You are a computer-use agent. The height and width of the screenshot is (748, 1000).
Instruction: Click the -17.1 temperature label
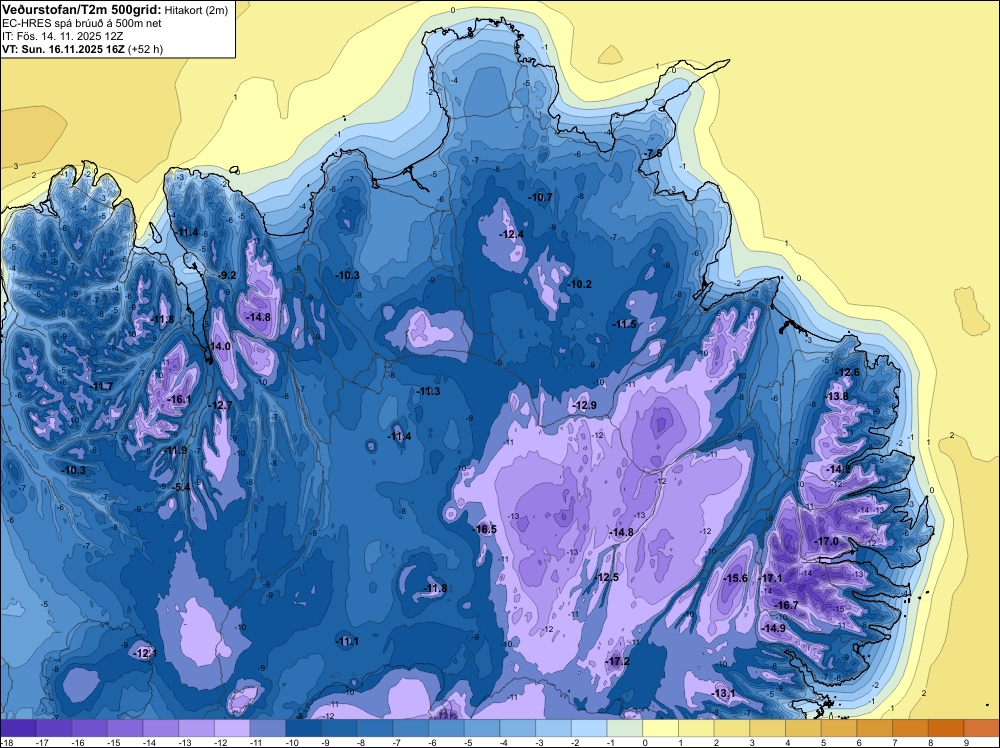coord(770,578)
